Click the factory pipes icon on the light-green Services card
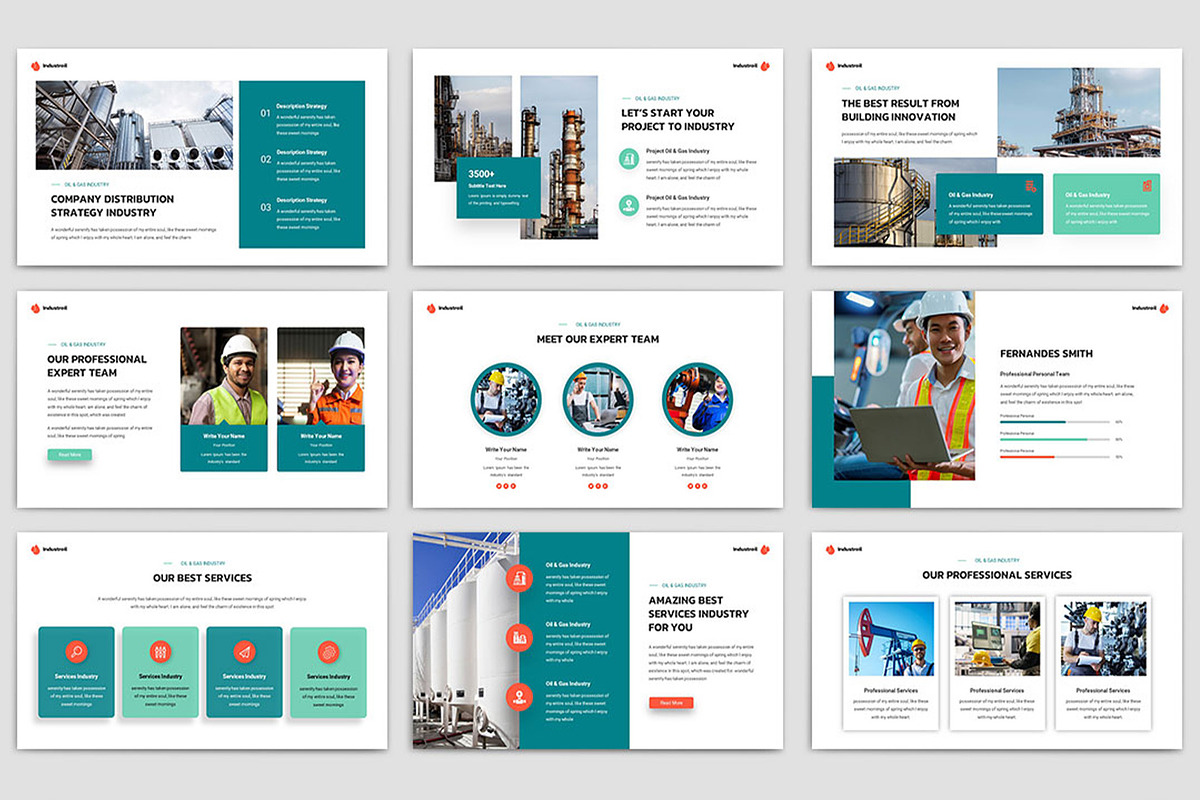Screen dimensions: 1200x800 (160, 652)
